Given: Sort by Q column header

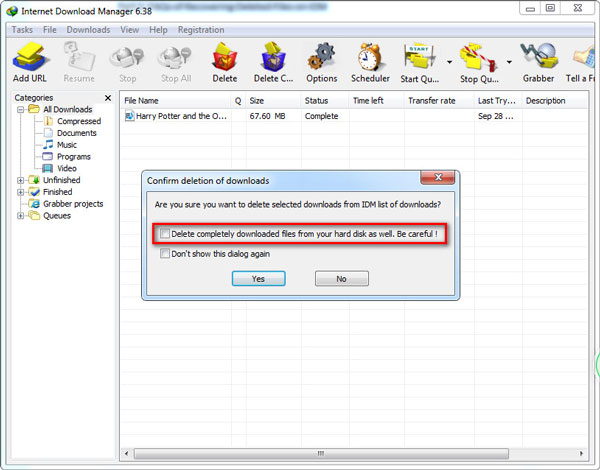Looking at the screenshot, I should (x=238, y=101).
